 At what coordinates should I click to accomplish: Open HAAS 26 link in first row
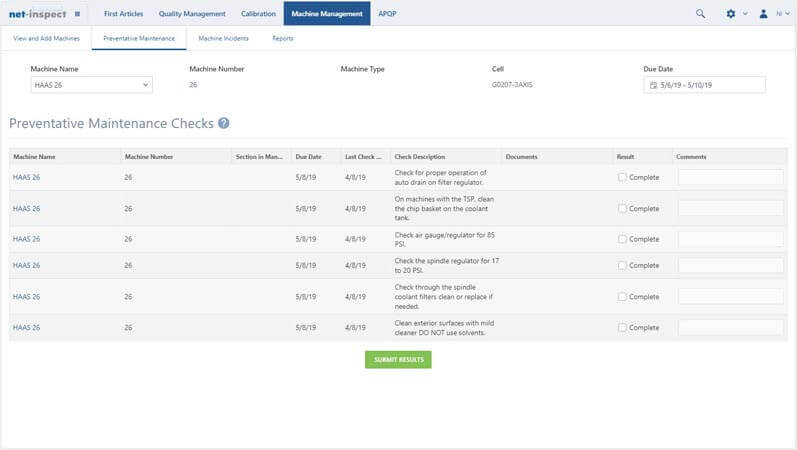(27, 177)
